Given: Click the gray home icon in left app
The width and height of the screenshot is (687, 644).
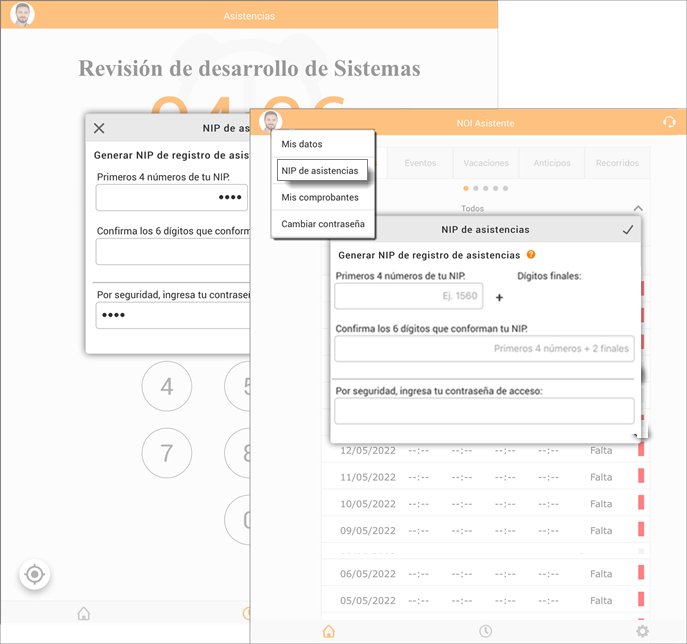Looking at the screenshot, I should (84, 613).
